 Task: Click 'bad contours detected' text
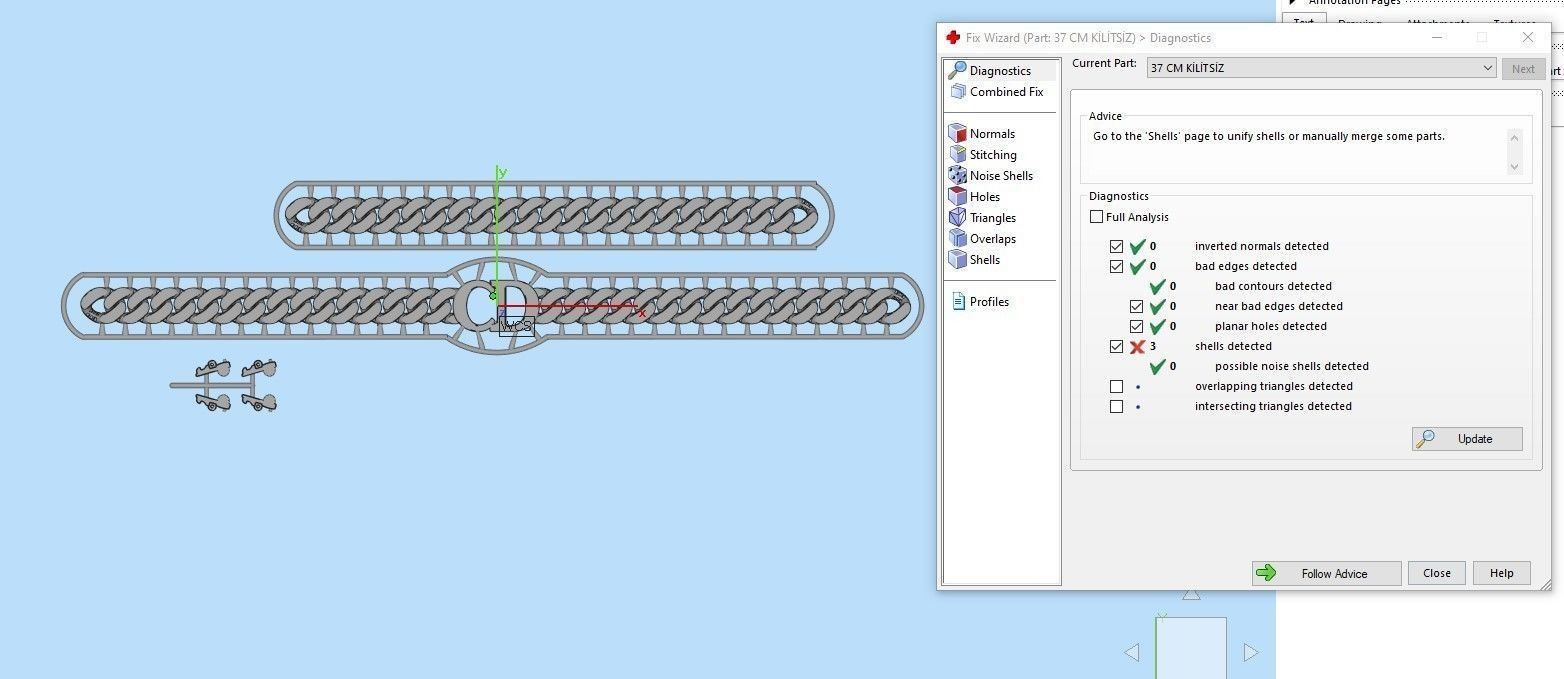[1273, 286]
